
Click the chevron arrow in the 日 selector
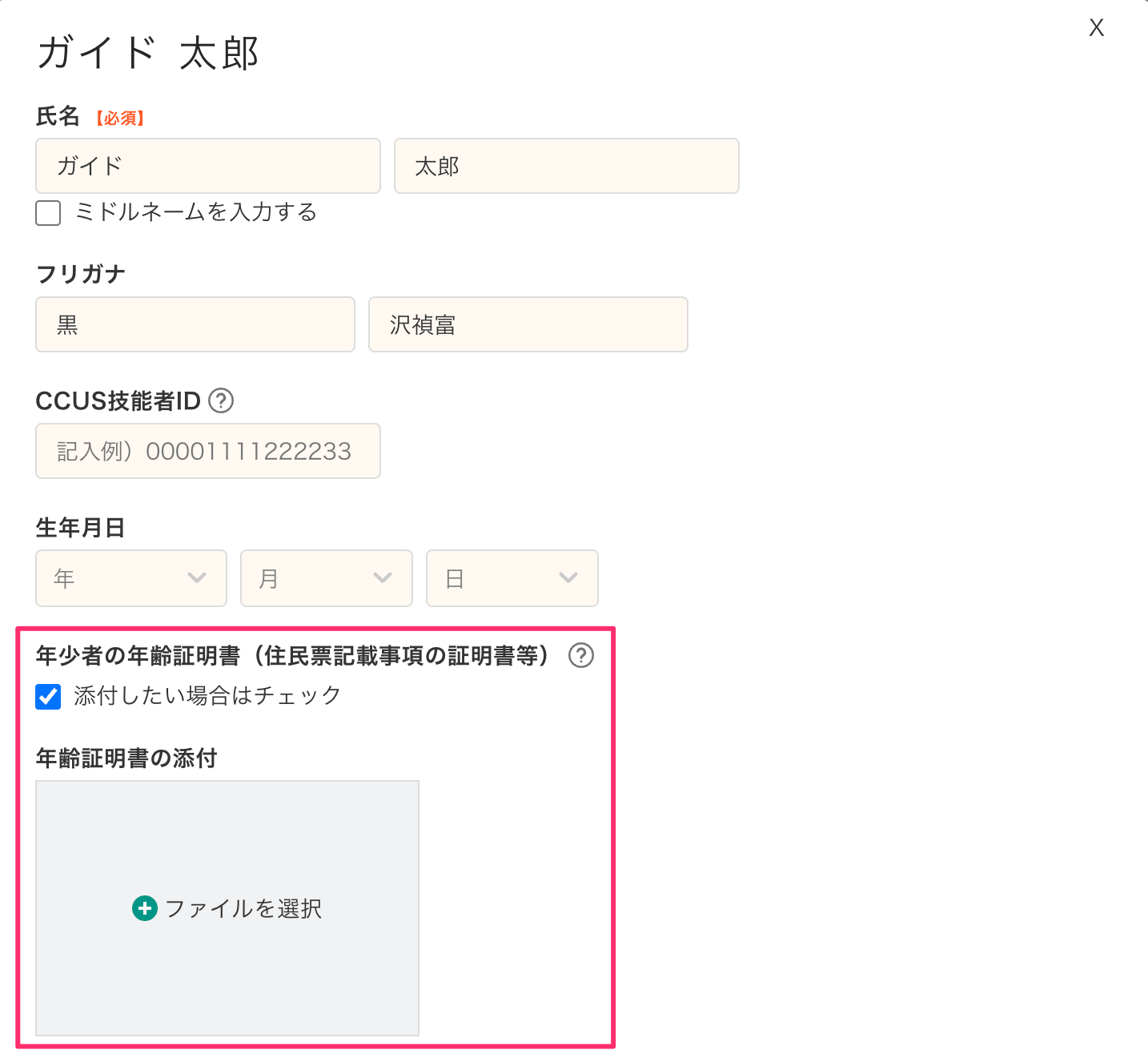(x=568, y=578)
